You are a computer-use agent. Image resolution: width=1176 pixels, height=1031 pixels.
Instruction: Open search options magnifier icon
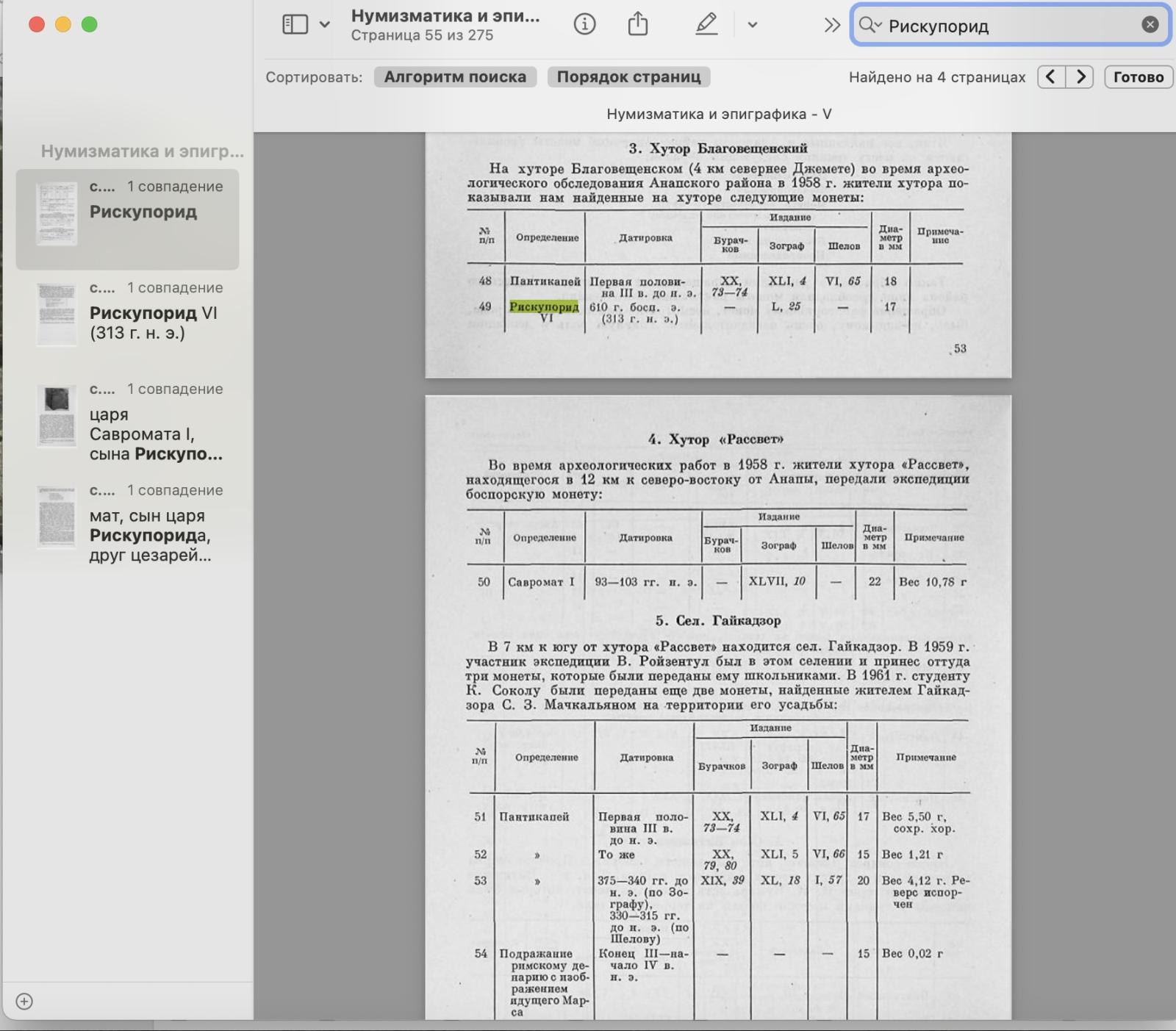point(870,25)
